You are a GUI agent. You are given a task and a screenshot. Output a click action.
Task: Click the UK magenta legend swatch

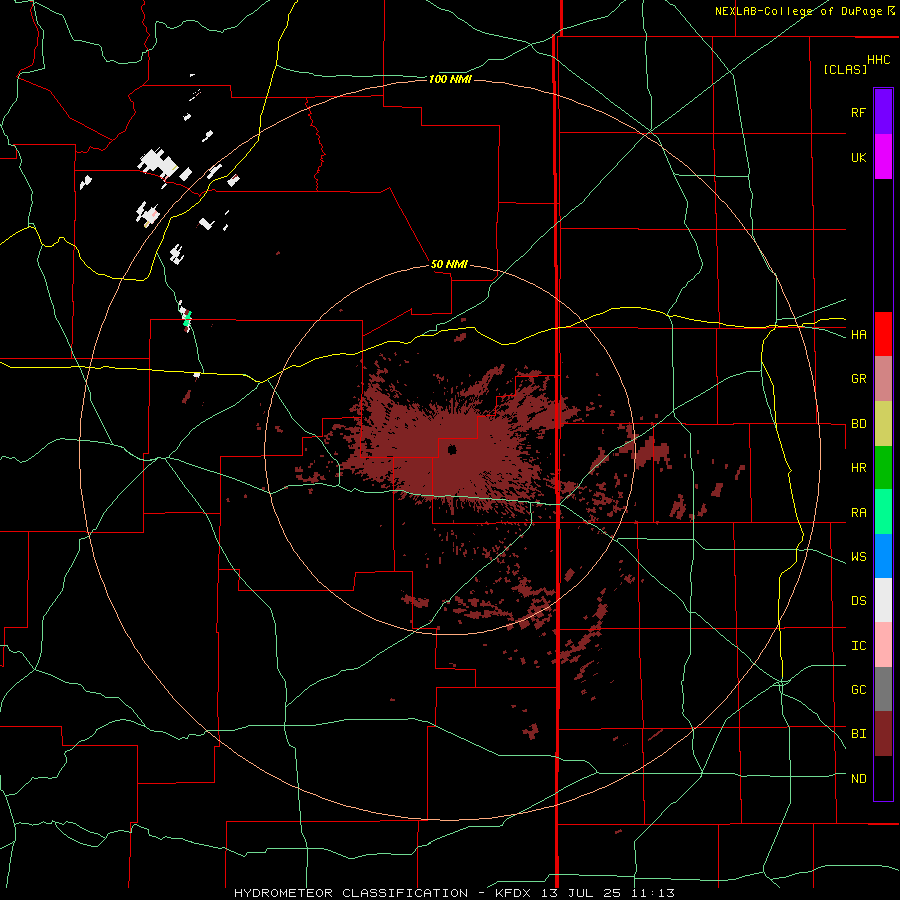point(883,156)
